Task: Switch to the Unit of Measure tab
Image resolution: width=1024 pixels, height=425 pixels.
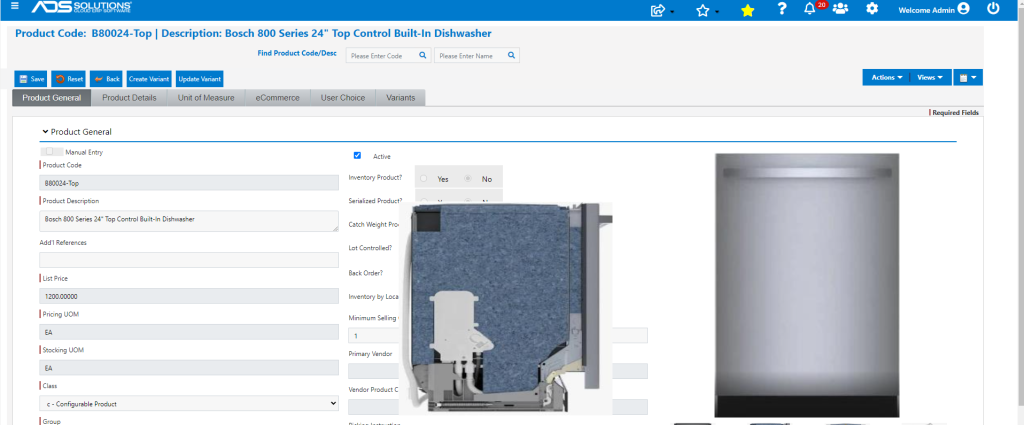Action: (206, 98)
